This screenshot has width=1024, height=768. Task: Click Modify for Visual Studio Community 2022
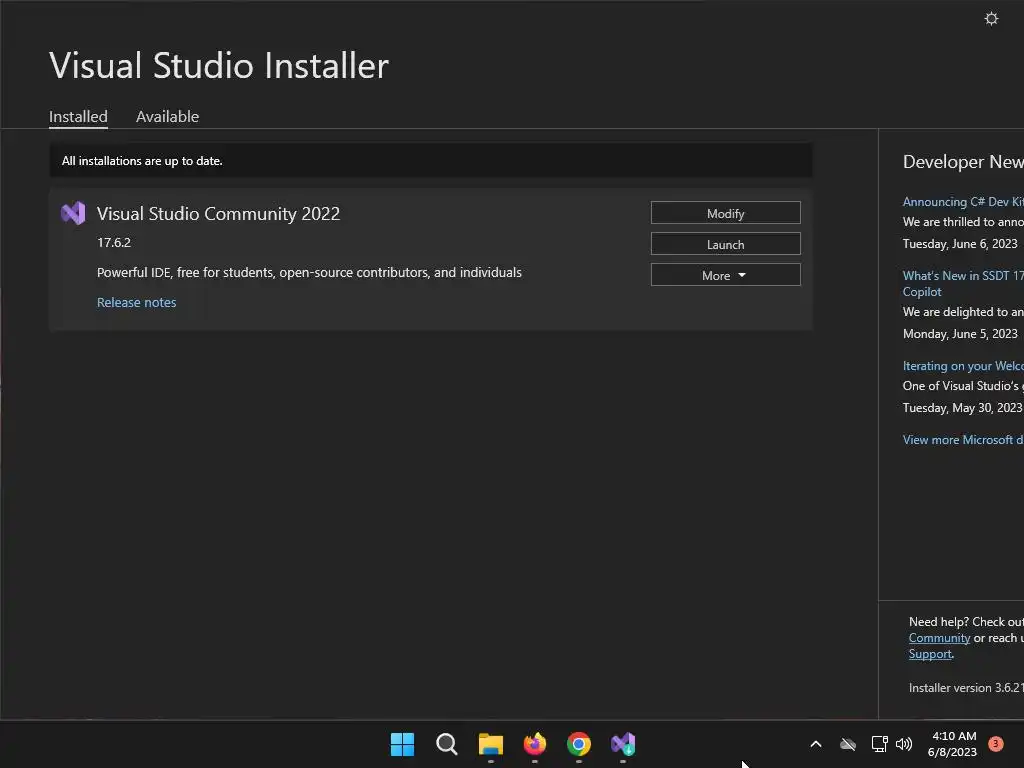pyautogui.click(x=726, y=213)
